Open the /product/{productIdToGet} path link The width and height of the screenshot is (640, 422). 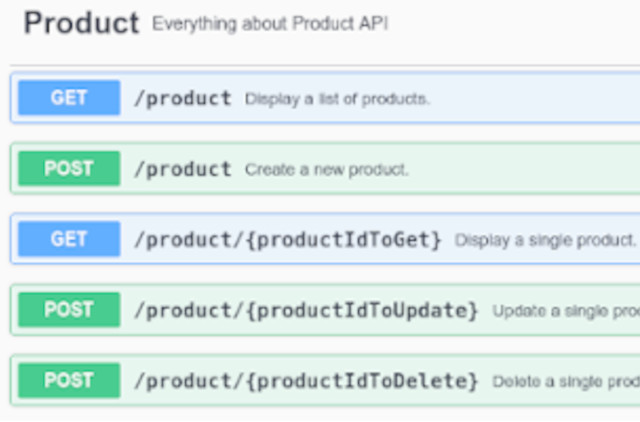coord(288,240)
